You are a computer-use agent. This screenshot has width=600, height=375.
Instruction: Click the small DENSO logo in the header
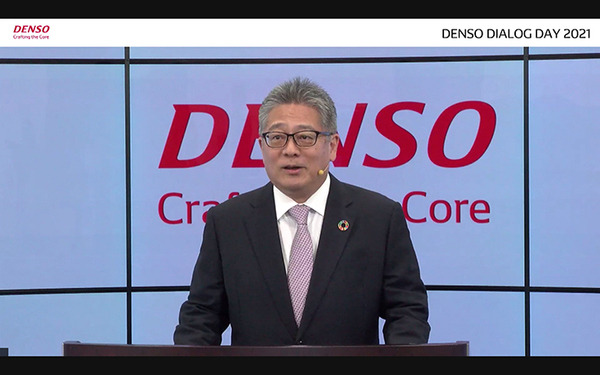click(31, 29)
